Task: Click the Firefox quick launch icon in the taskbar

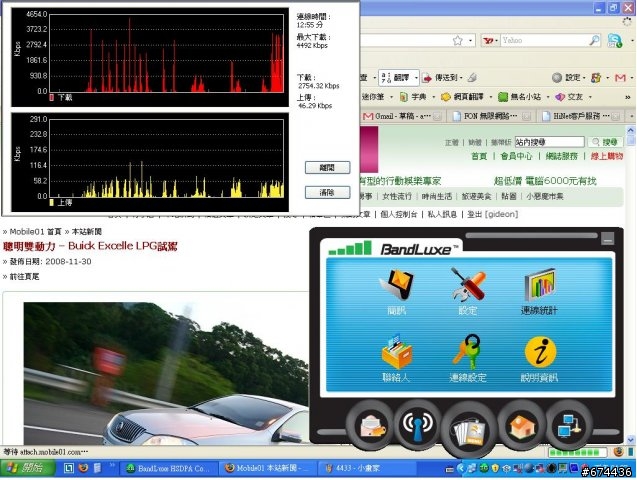Action: [83, 468]
